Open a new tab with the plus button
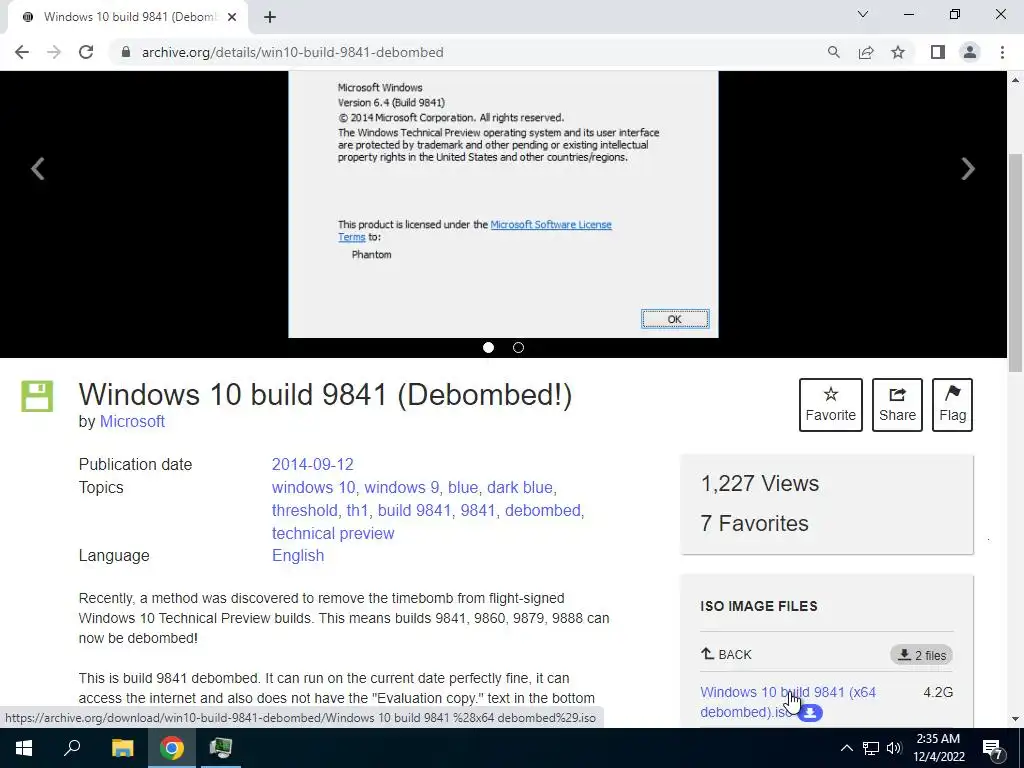This screenshot has width=1024, height=768. (x=270, y=18)
